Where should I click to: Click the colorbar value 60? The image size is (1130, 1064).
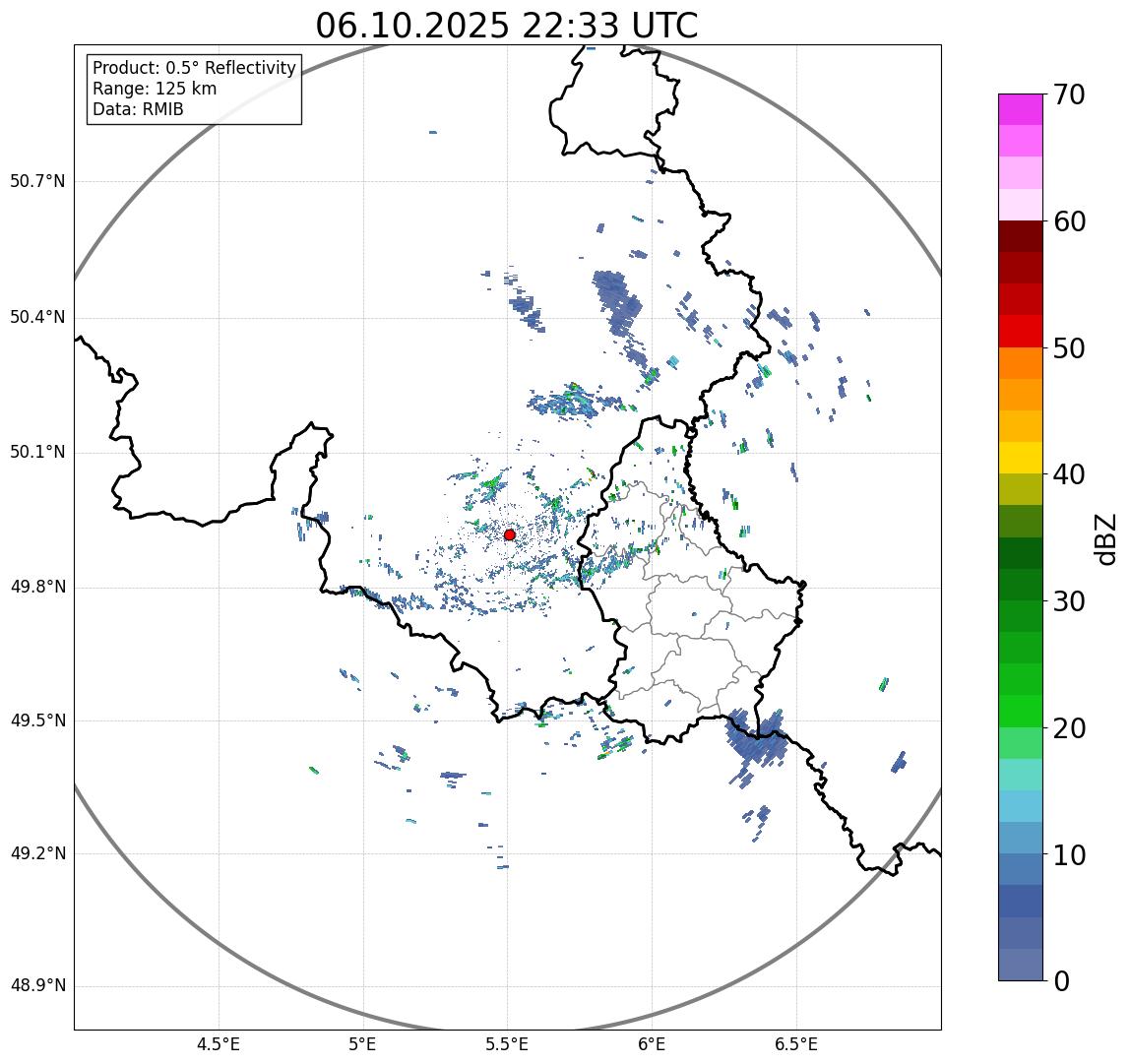[1069, 222]
